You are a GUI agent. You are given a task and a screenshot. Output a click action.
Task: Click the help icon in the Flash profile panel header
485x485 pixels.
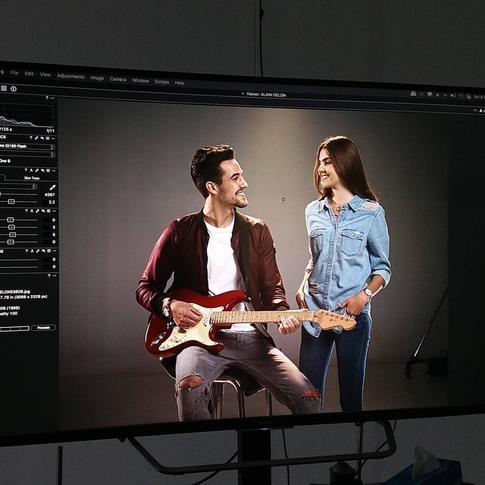pos(31,138)
